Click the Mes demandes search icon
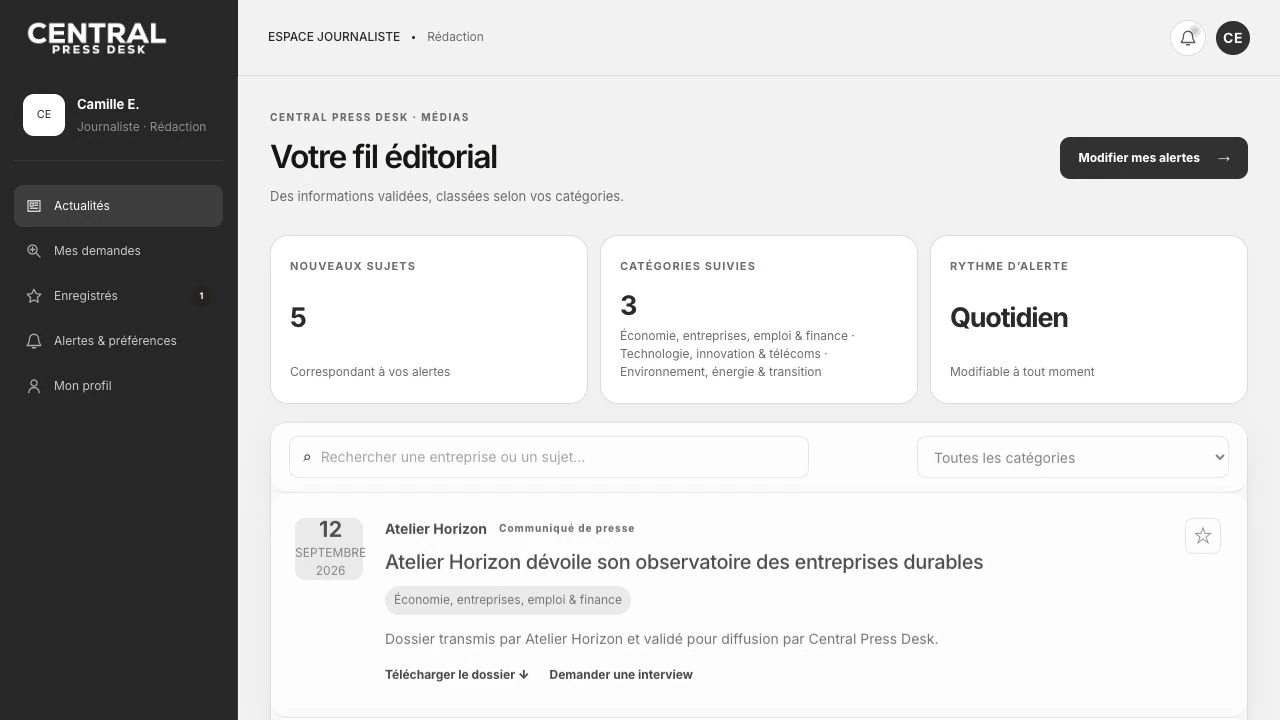Viewport: 1280px width, 720px height. point(34,251)
